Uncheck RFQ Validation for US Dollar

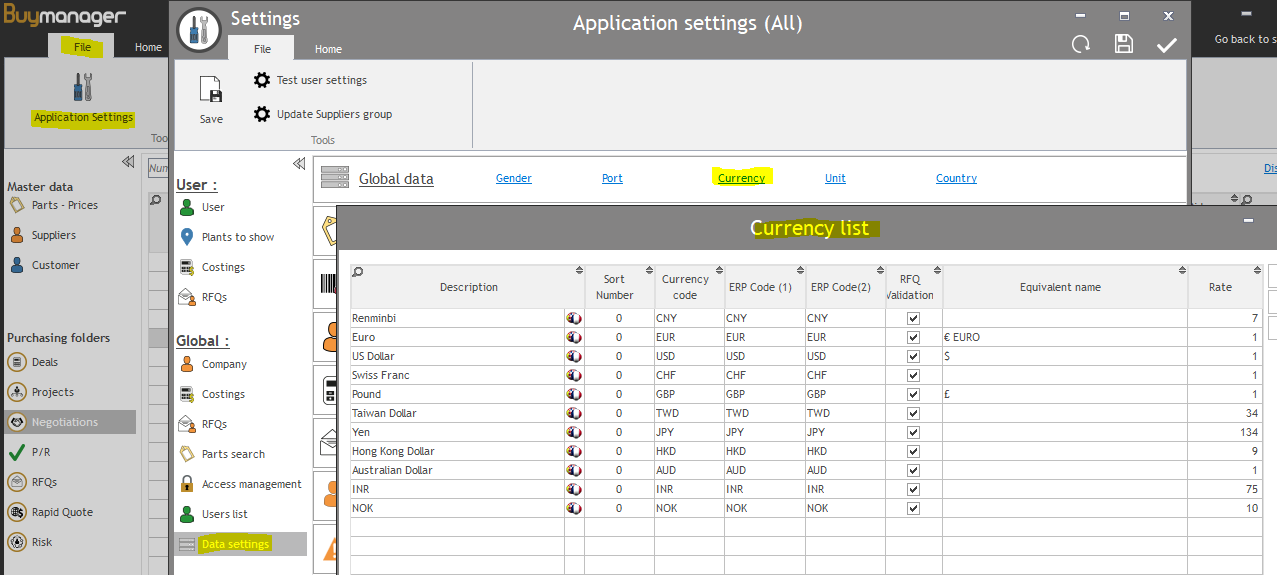[x=913, y=356]
